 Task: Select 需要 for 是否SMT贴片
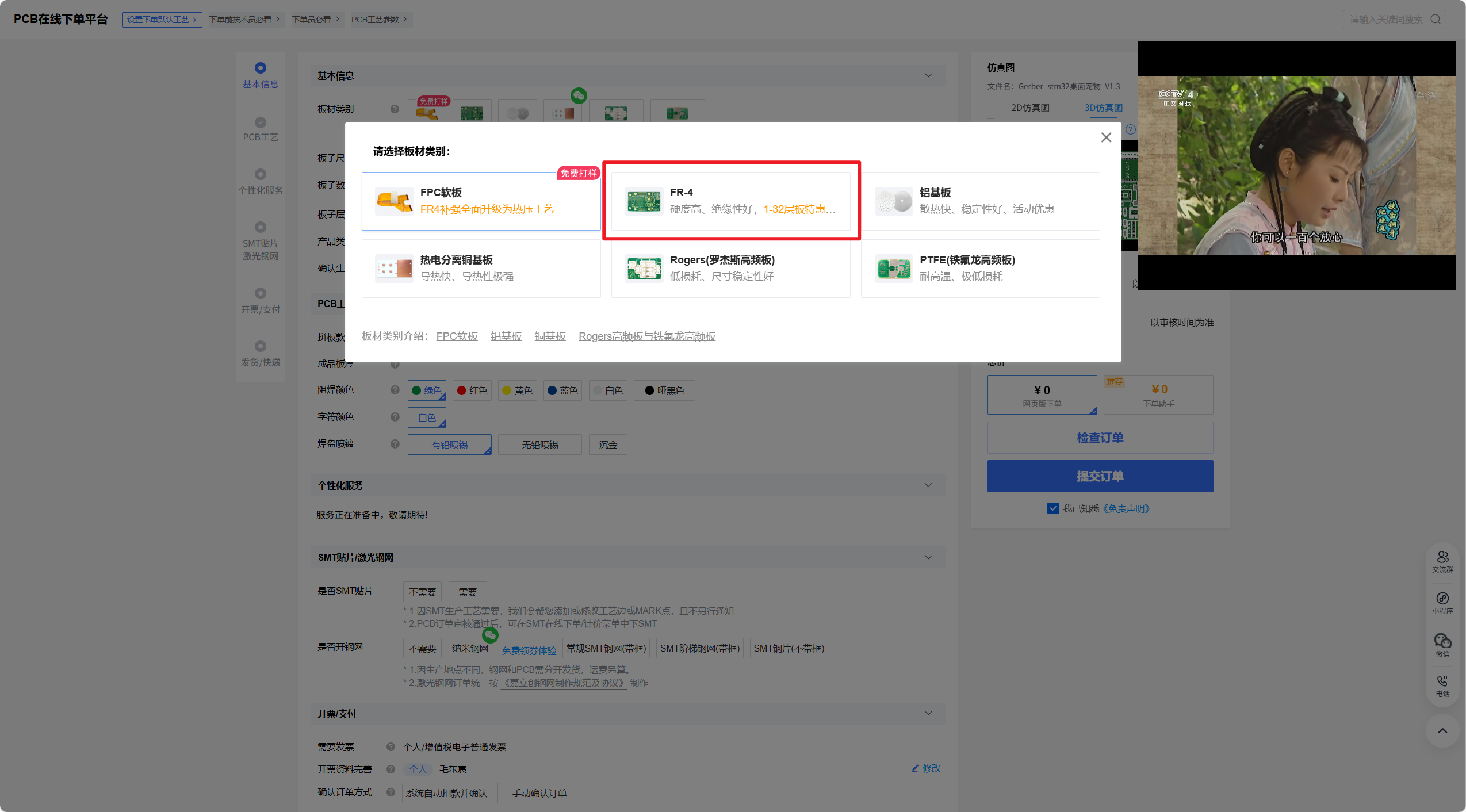[x=468, y=592]
